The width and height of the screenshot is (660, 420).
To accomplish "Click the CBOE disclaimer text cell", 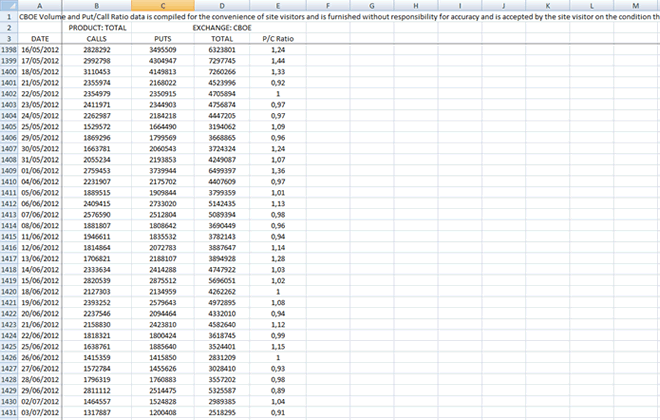I will coord(339,17).
